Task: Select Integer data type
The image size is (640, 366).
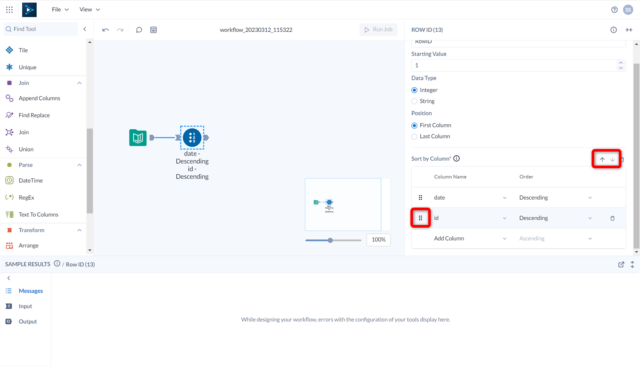Action: click(x=414, y=90)
